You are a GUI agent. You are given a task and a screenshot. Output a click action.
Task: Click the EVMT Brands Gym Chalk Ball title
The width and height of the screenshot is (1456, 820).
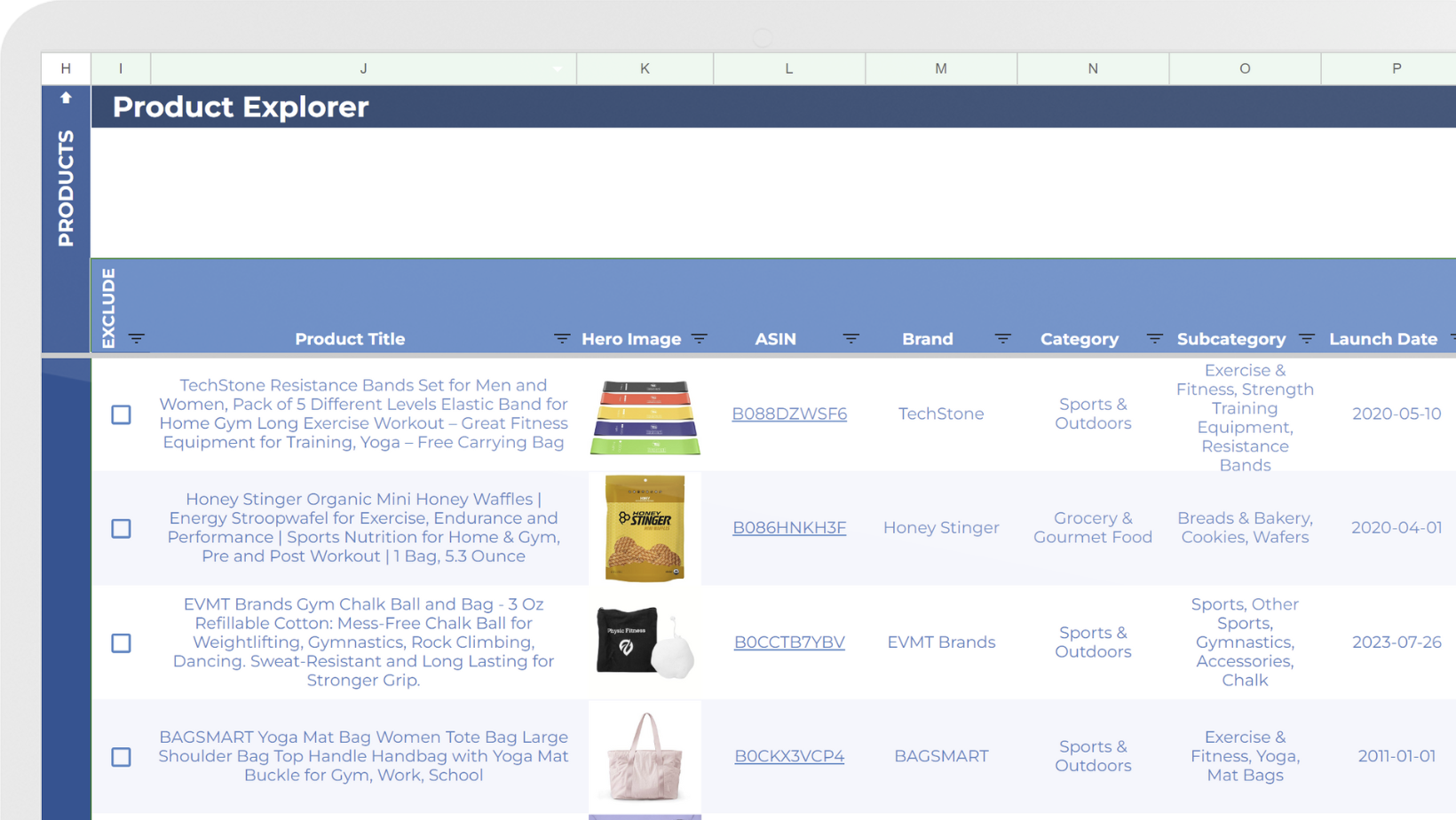363,642
